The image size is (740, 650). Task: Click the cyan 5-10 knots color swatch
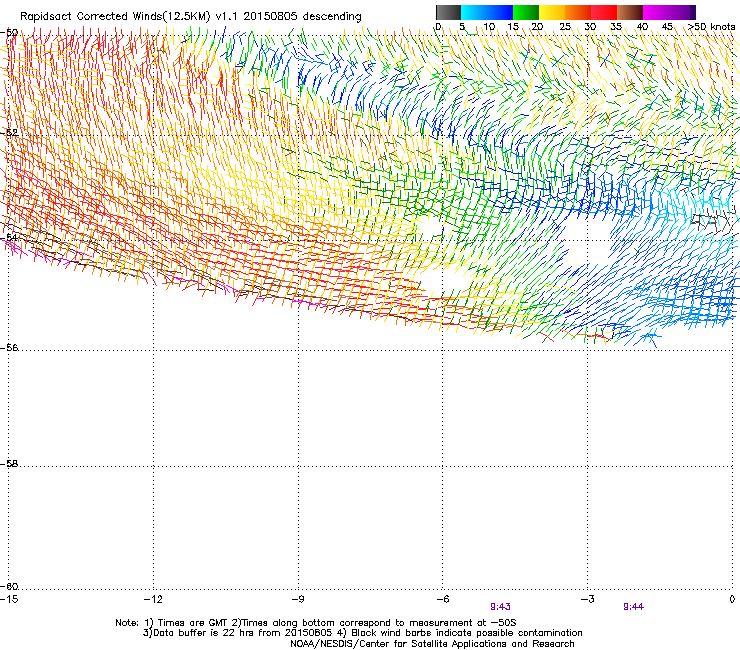tap(474, 12)
